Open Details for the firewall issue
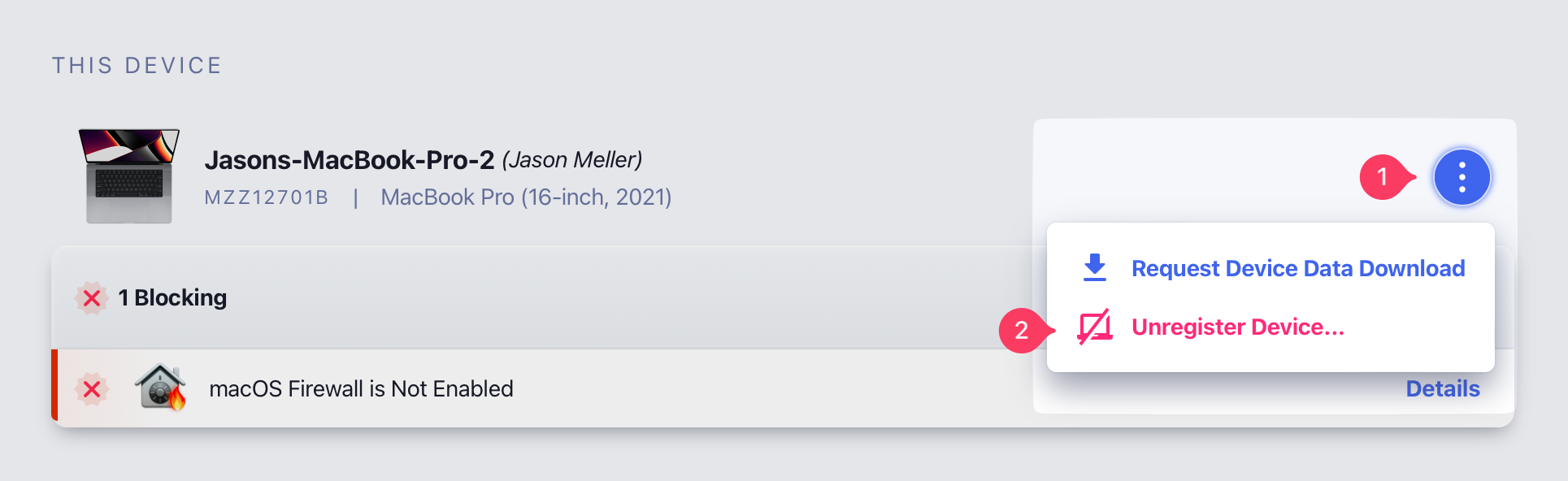Screen dimensions: 1568x481 click(1442, 388)
